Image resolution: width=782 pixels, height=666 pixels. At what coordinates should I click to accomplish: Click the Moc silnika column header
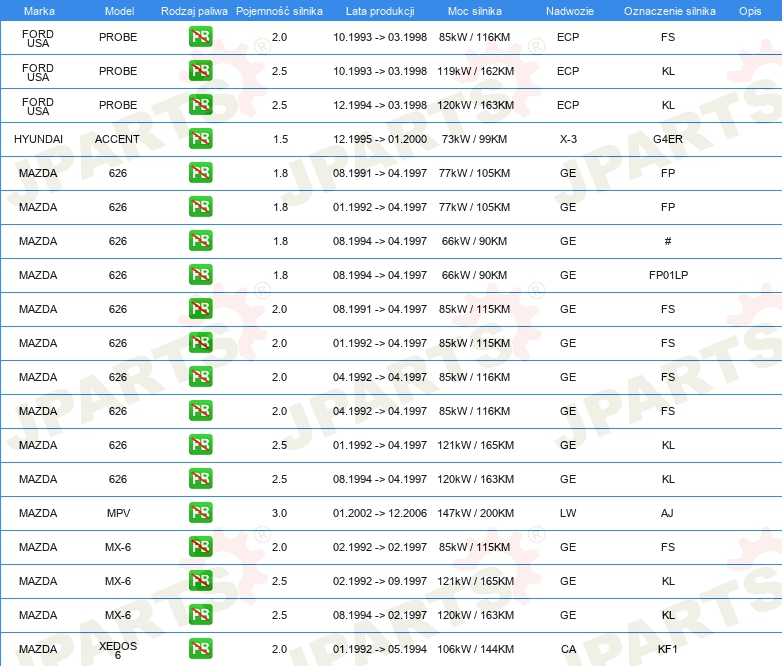coord(475,11)
